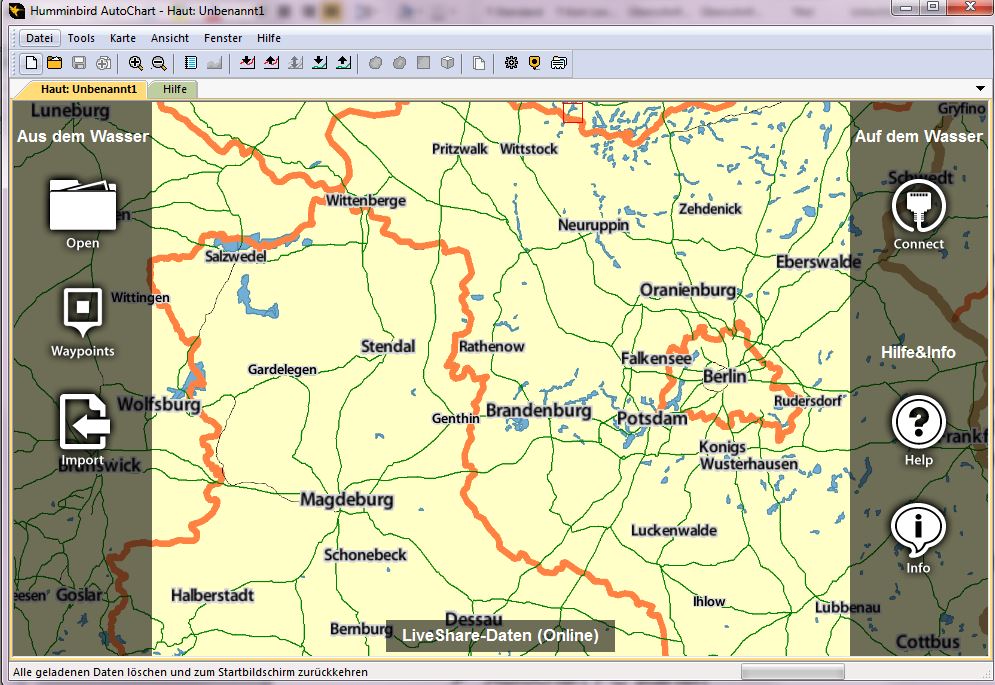Click the Connect icon on right panel

pos(918,205)
